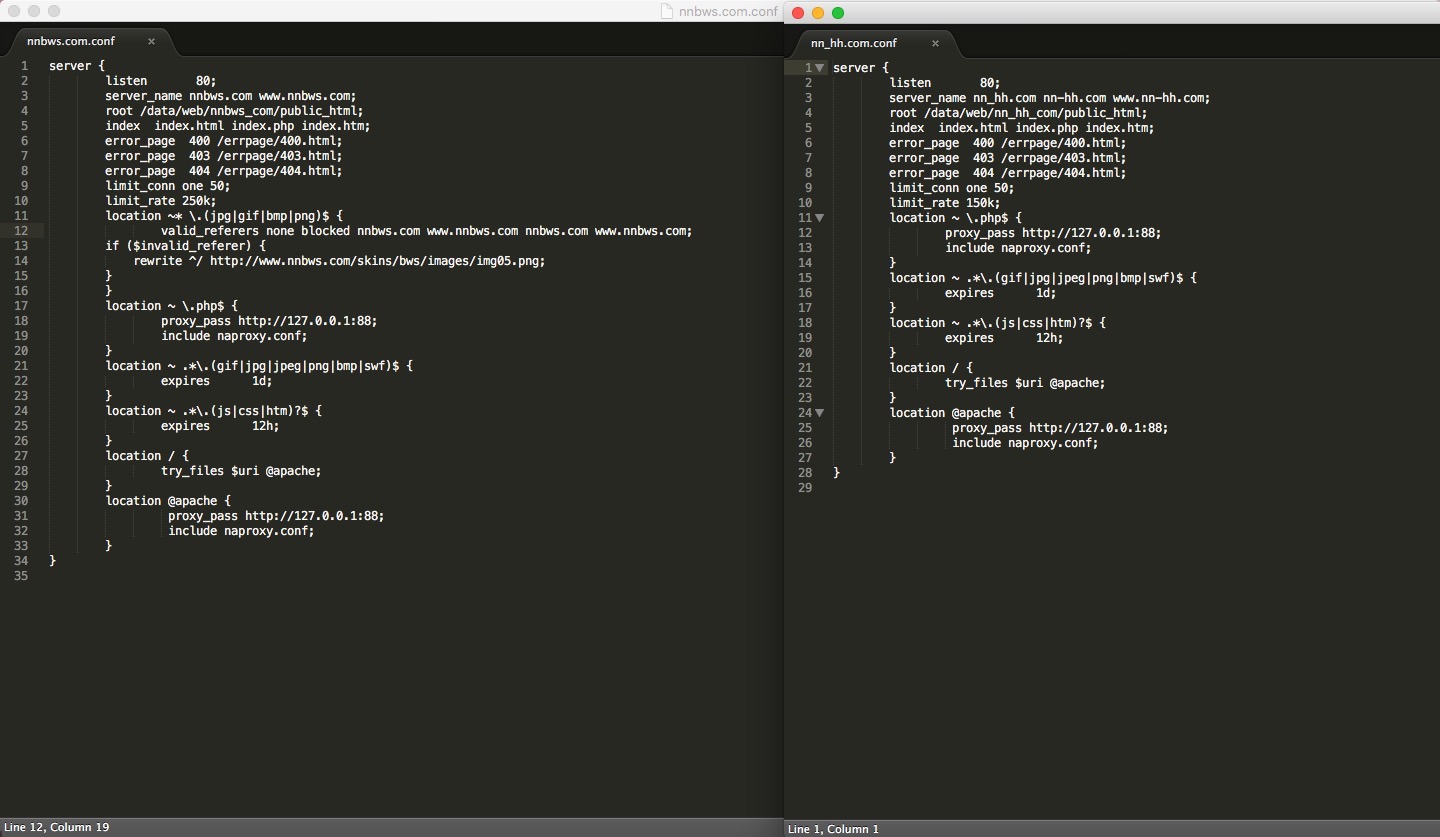Click 'error_page 404' line in right window
The image size is (1440, 837).
(x=1008, y=173)
